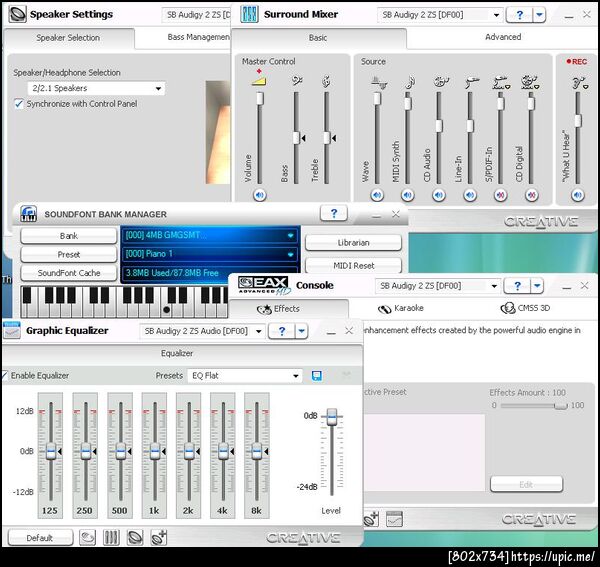Open help in SoundFont Bank Manager

[x=334, y=213]
